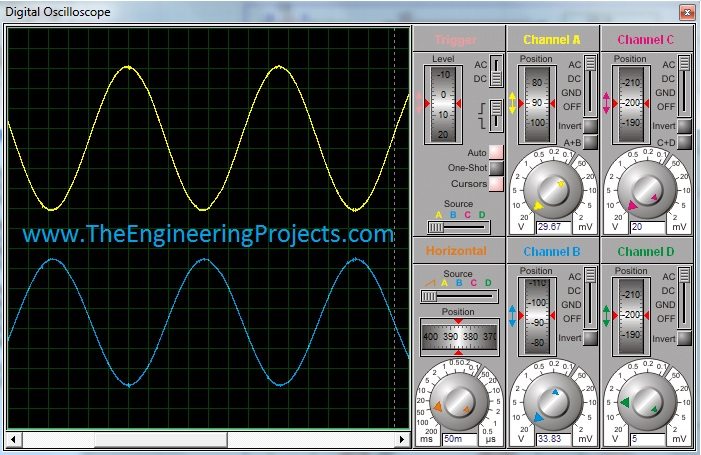The width and height of the screenshot is (701, 455).
Task: Click the Horizontal Source selector slider
Action: (459, 296)
